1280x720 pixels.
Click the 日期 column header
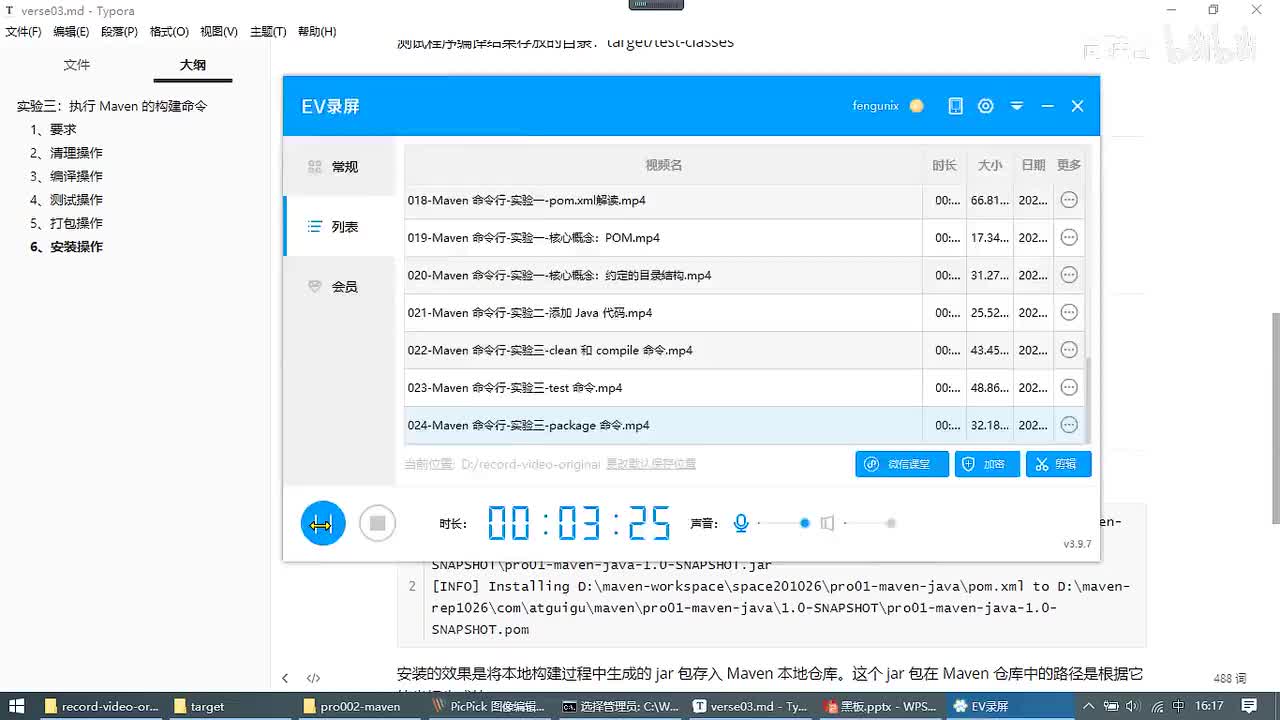point(1033,165)
